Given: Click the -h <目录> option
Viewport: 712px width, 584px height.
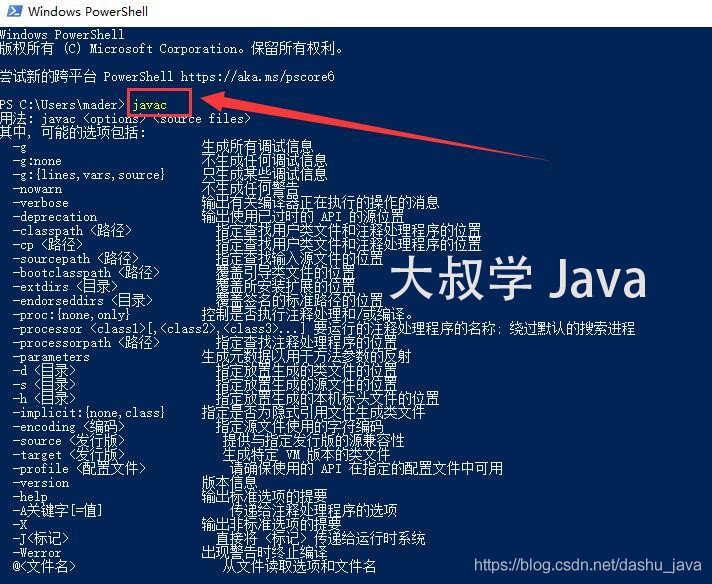Looking at the screenshot, I should [x=44, y=399].
